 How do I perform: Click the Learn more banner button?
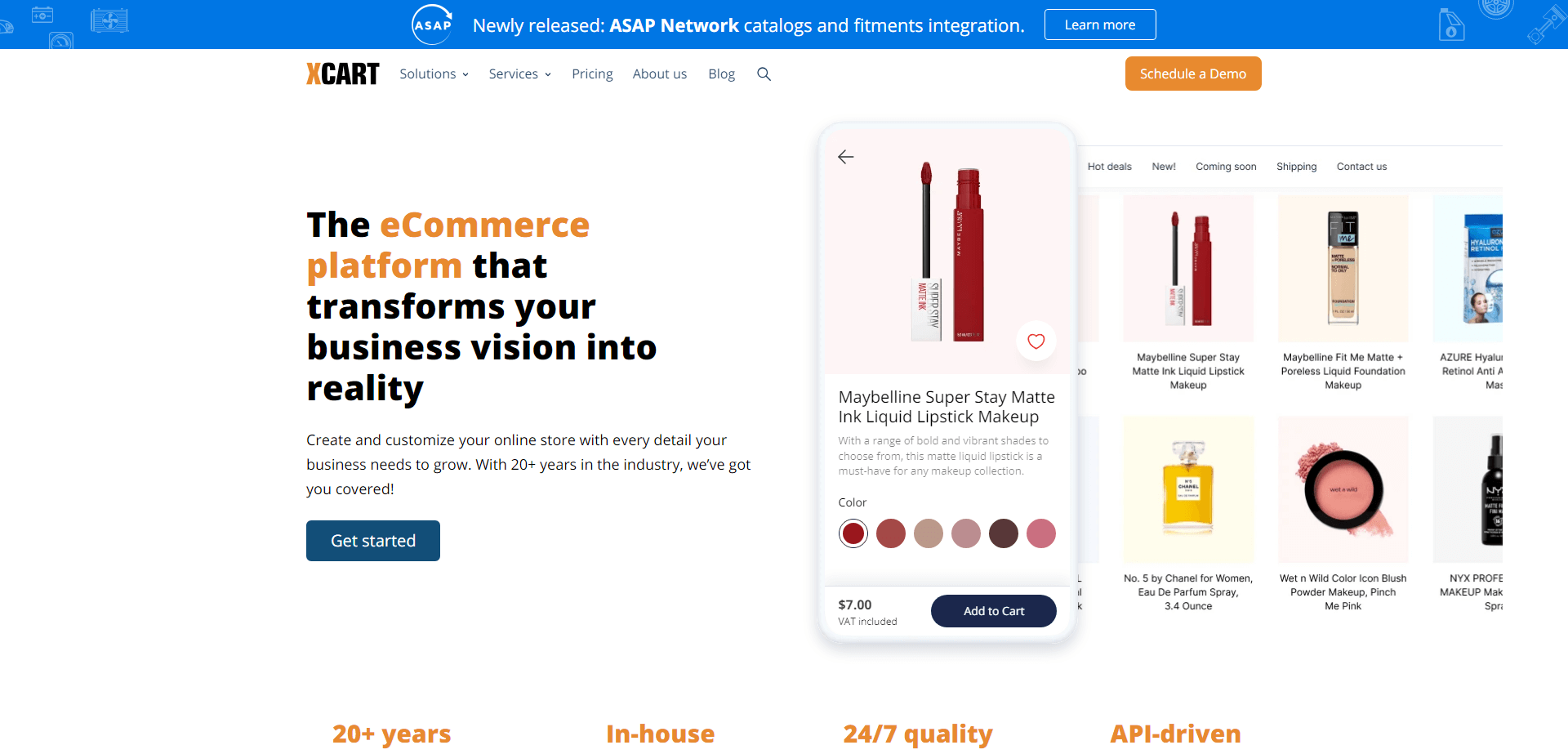(1099, 24)
